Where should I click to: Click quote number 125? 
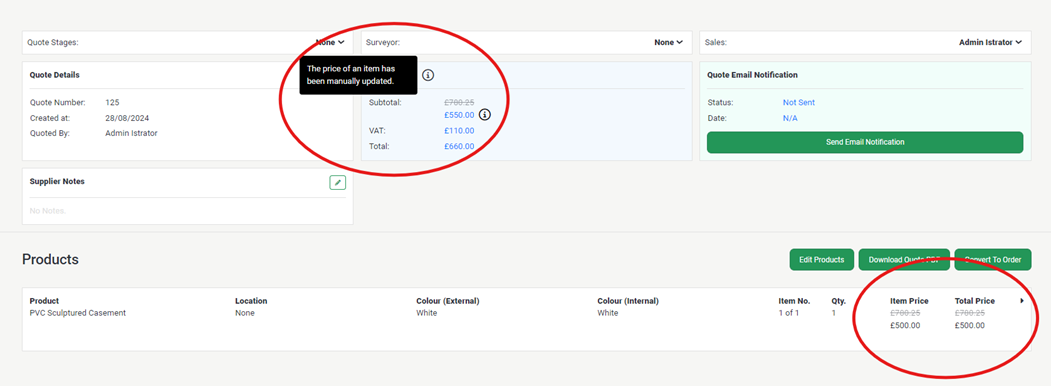tap(112, 103)
